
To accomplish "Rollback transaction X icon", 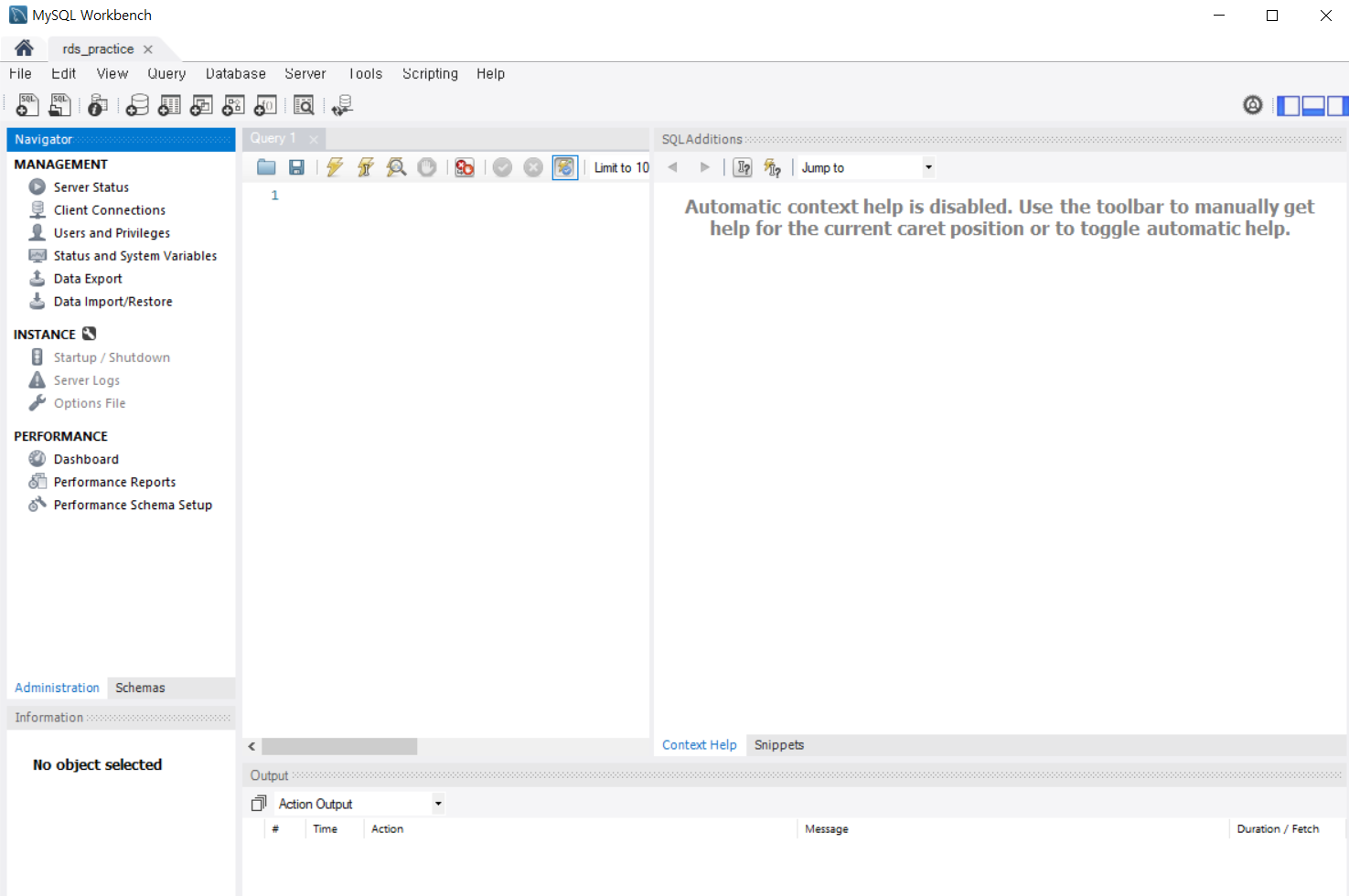I will pyautogui.click(x=533, y=167).
